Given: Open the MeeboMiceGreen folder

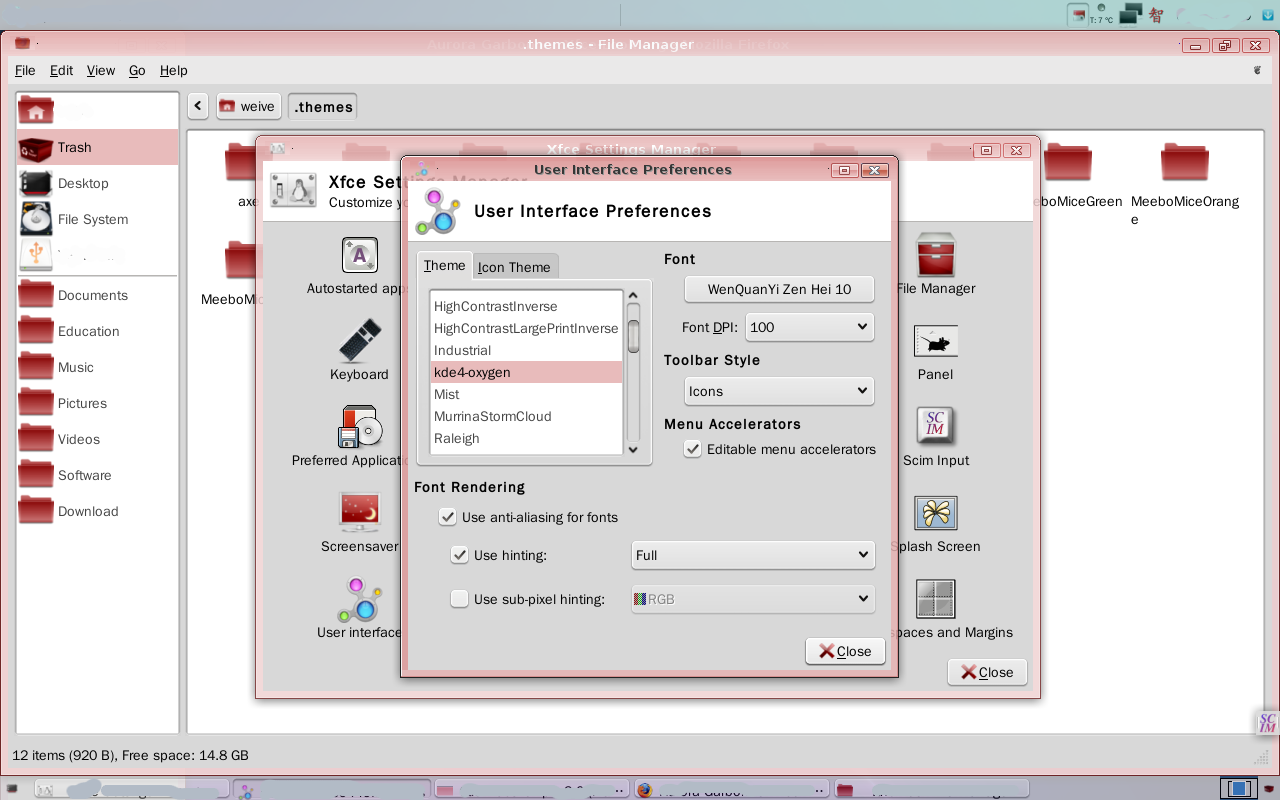Looking at the screenshot, I should 1068,163.
